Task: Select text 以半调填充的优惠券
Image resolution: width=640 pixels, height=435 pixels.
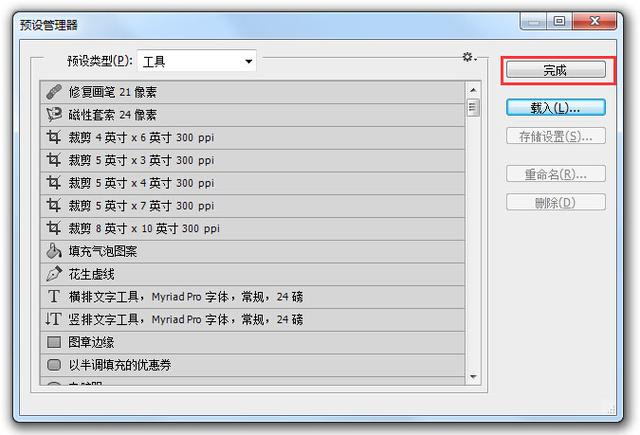Action: click(x=120, y=364)
